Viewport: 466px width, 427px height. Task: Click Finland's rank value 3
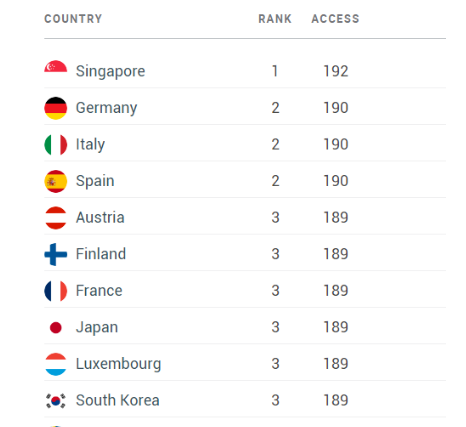point(275,254)
